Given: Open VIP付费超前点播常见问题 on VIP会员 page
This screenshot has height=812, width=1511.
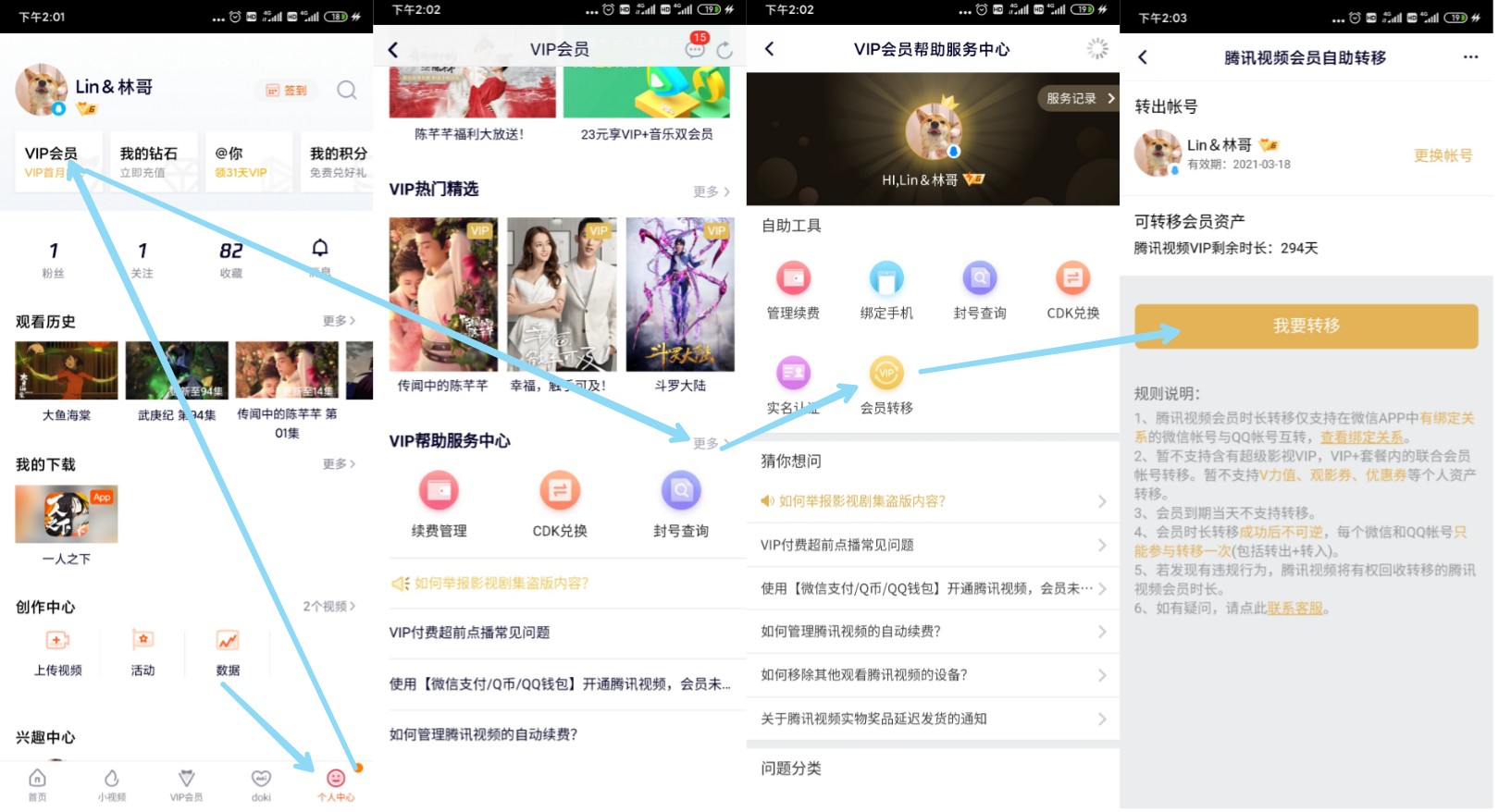Looking at the screenshot, I should point(567,633).
